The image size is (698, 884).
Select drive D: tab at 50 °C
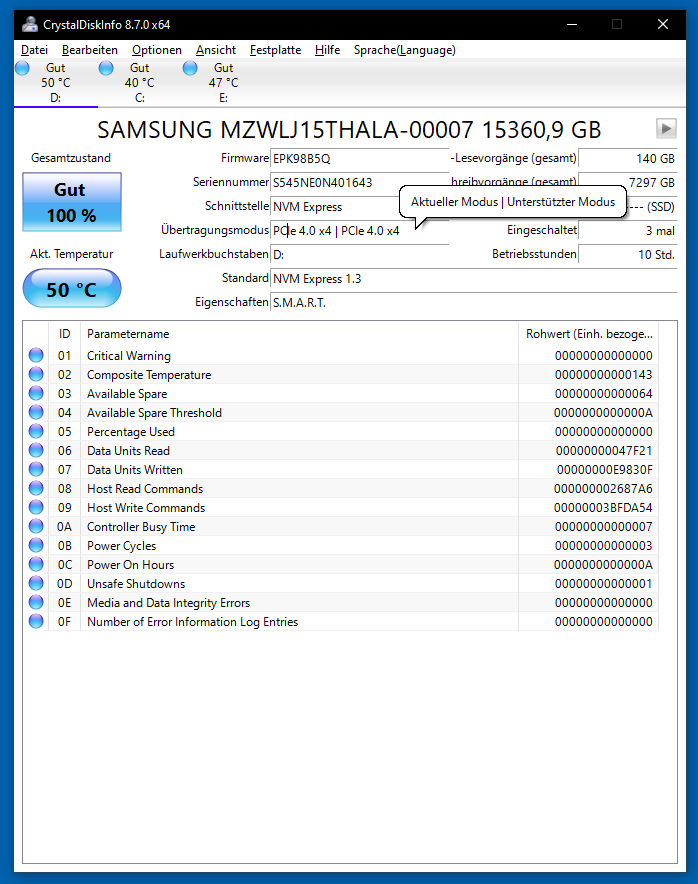[x=56, y=82]
